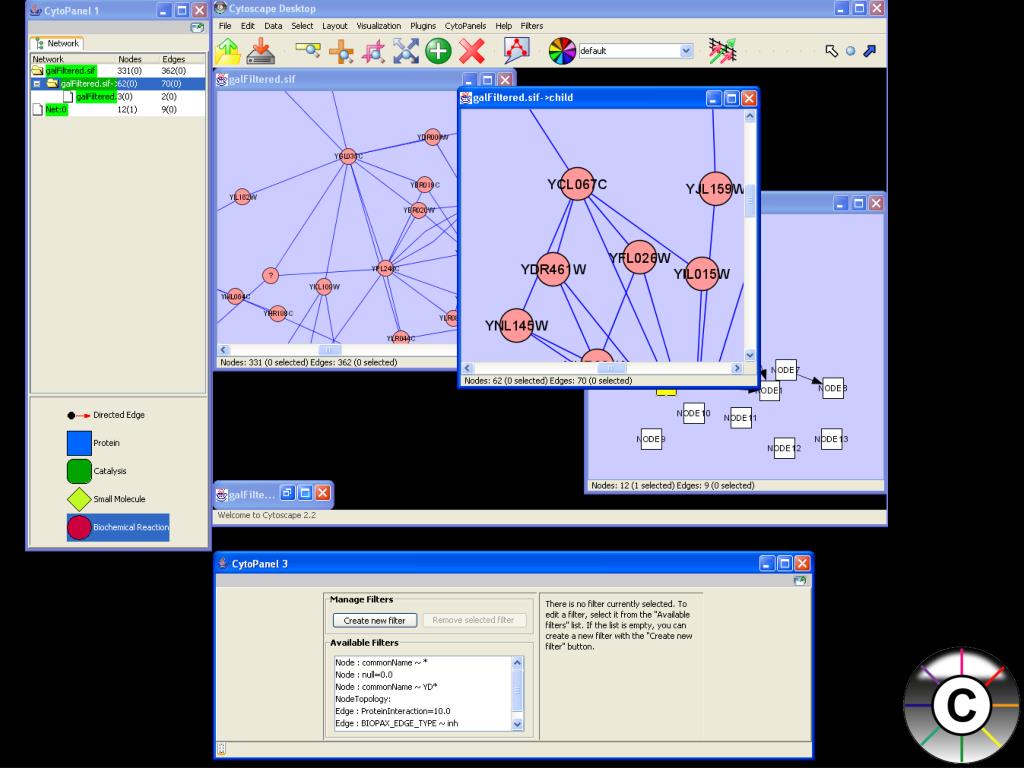
Task: Select the Small Molecule diamond shape
Action: coord(79,499)
